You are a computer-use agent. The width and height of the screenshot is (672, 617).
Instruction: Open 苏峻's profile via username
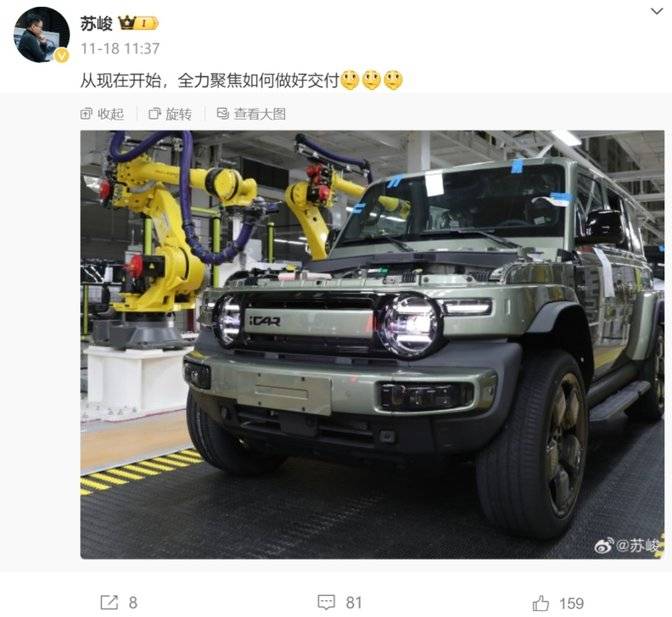point(96,24)
